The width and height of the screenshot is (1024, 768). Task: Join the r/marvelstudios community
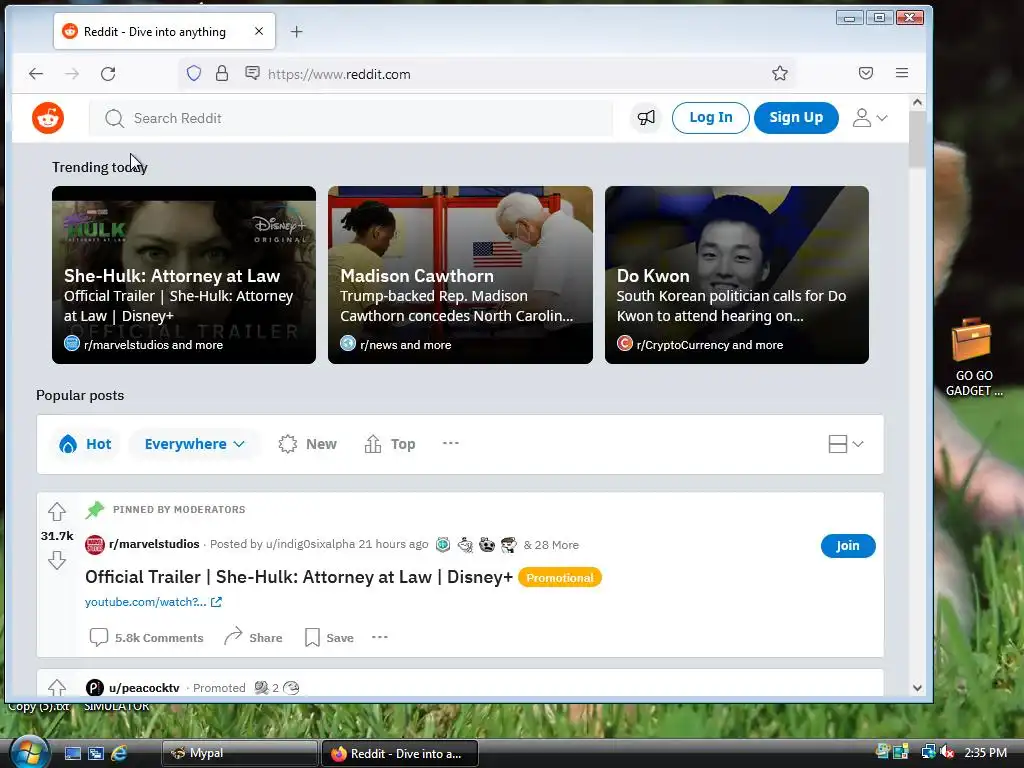click(848, 545)
